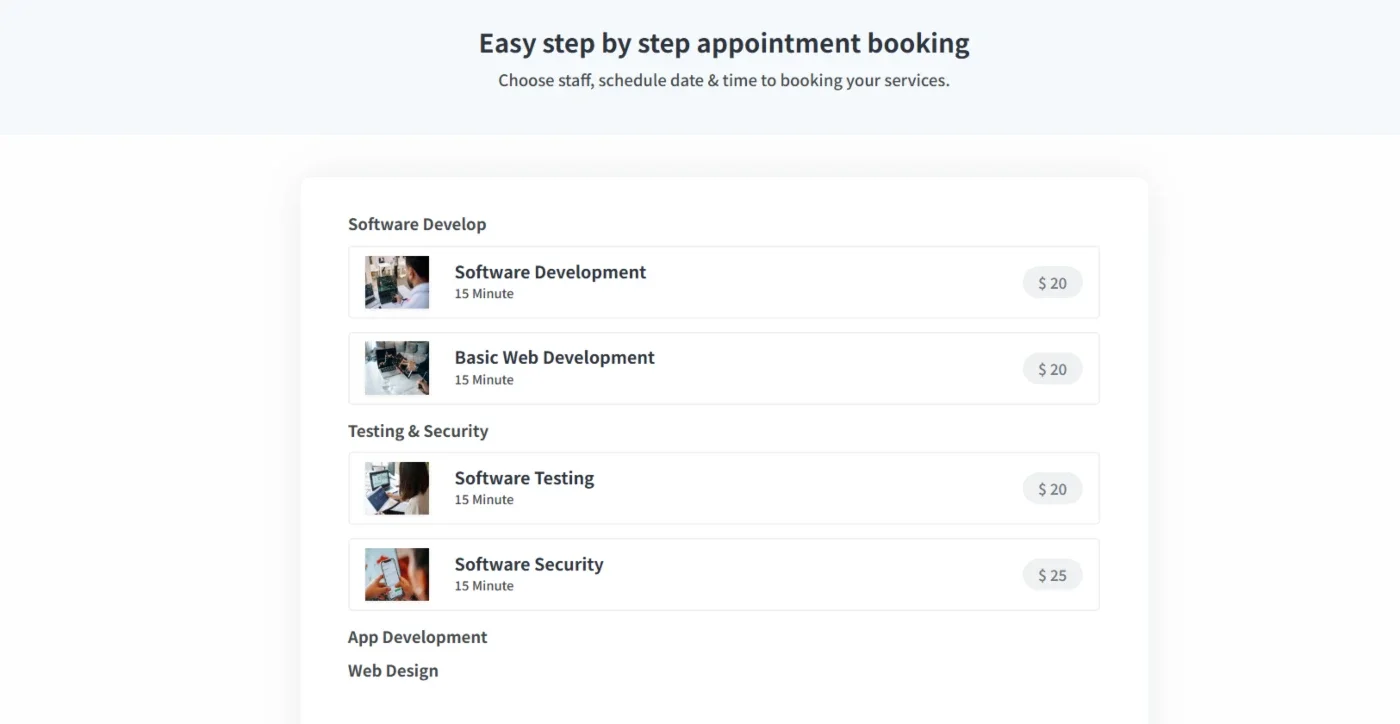
Task: Click the $ 20 price badge for Software Testing
Action: pyautogui.click(x=1052, y=489)
